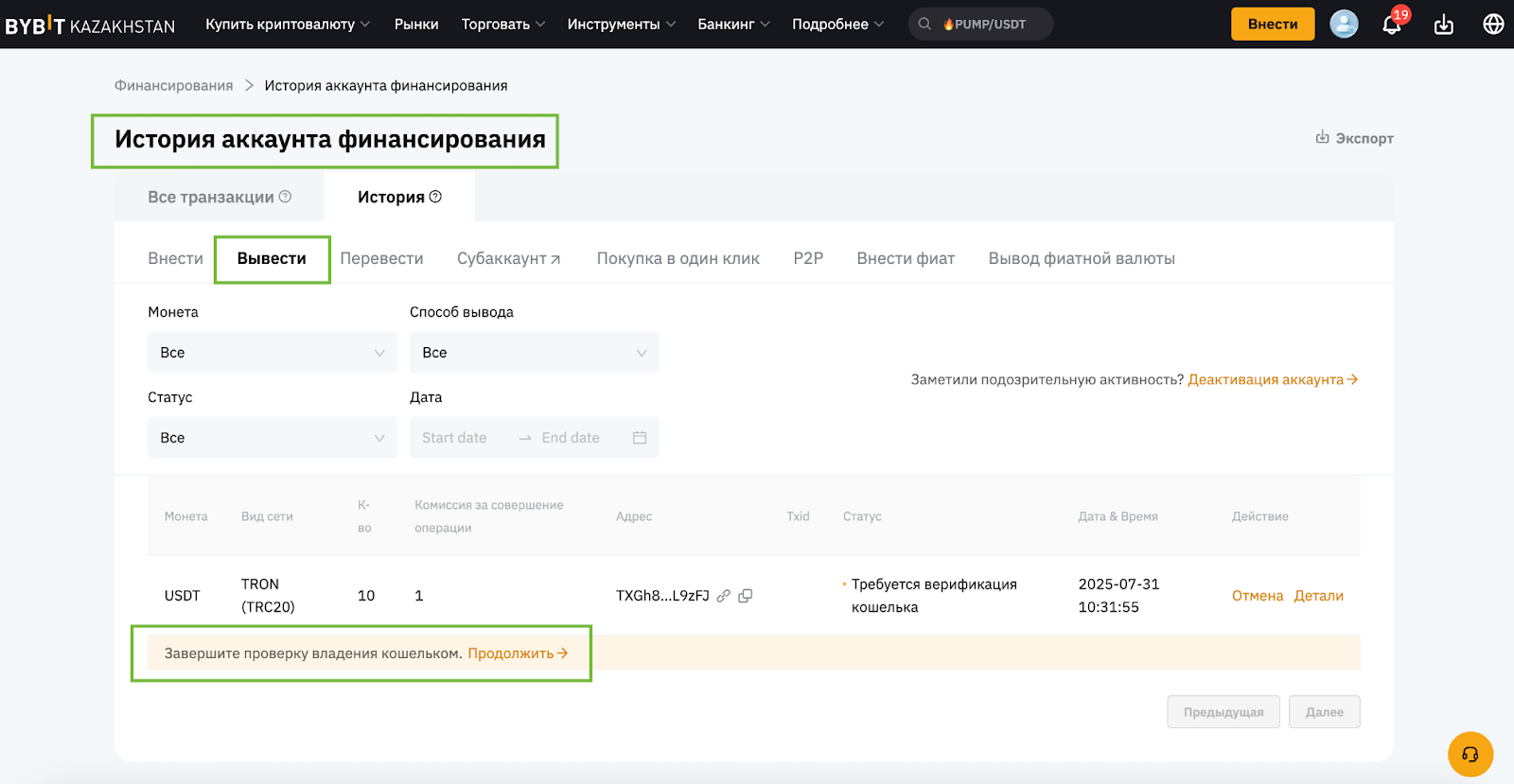This screenshot has width=1514, height=784.
Task: Open the language globe icon
Action: pyautogui.click(x=1493, y=25)
